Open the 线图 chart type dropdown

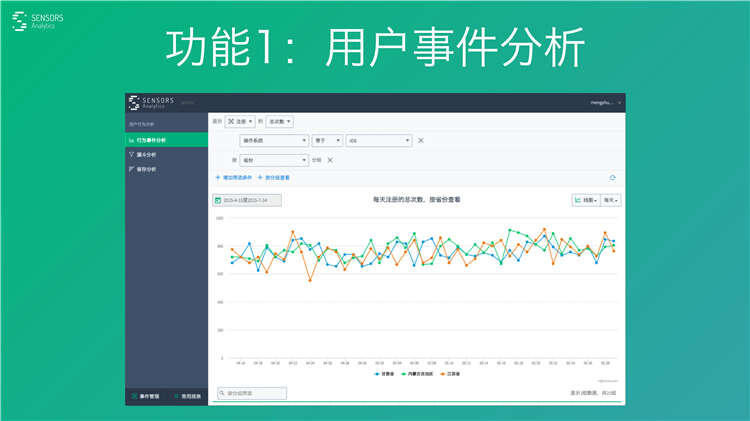coord(585,200)
